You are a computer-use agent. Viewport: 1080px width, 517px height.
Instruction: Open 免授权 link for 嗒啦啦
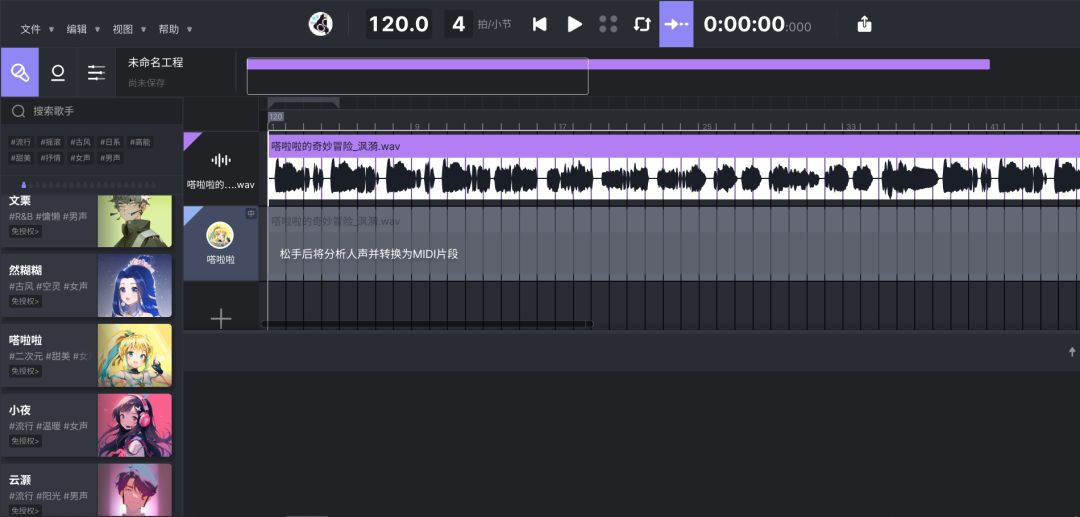(x=25, y=371)
